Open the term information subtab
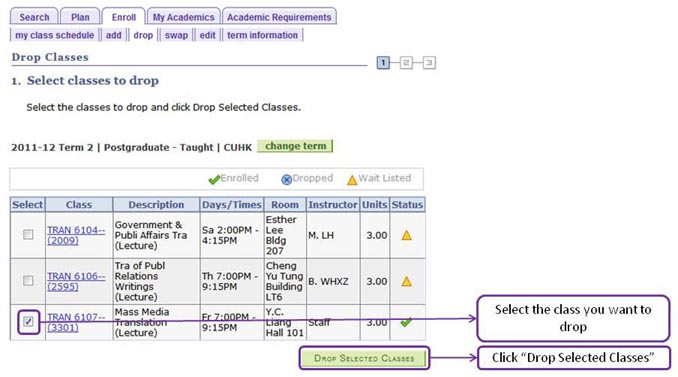The width and height of the screenshot is (678, 377). coord(262,35)
